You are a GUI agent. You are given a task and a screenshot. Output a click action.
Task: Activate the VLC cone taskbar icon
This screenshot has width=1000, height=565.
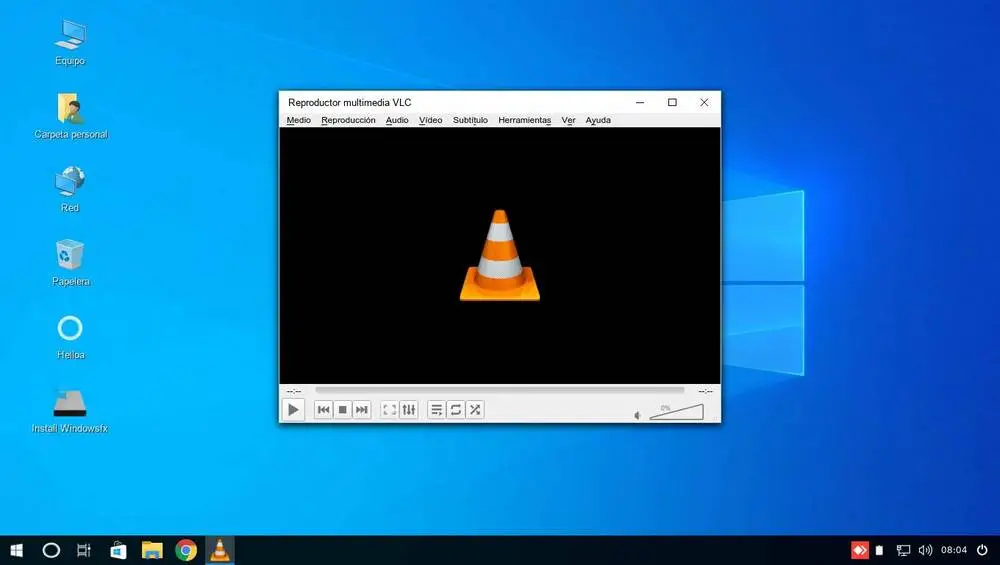click(219, 550)
